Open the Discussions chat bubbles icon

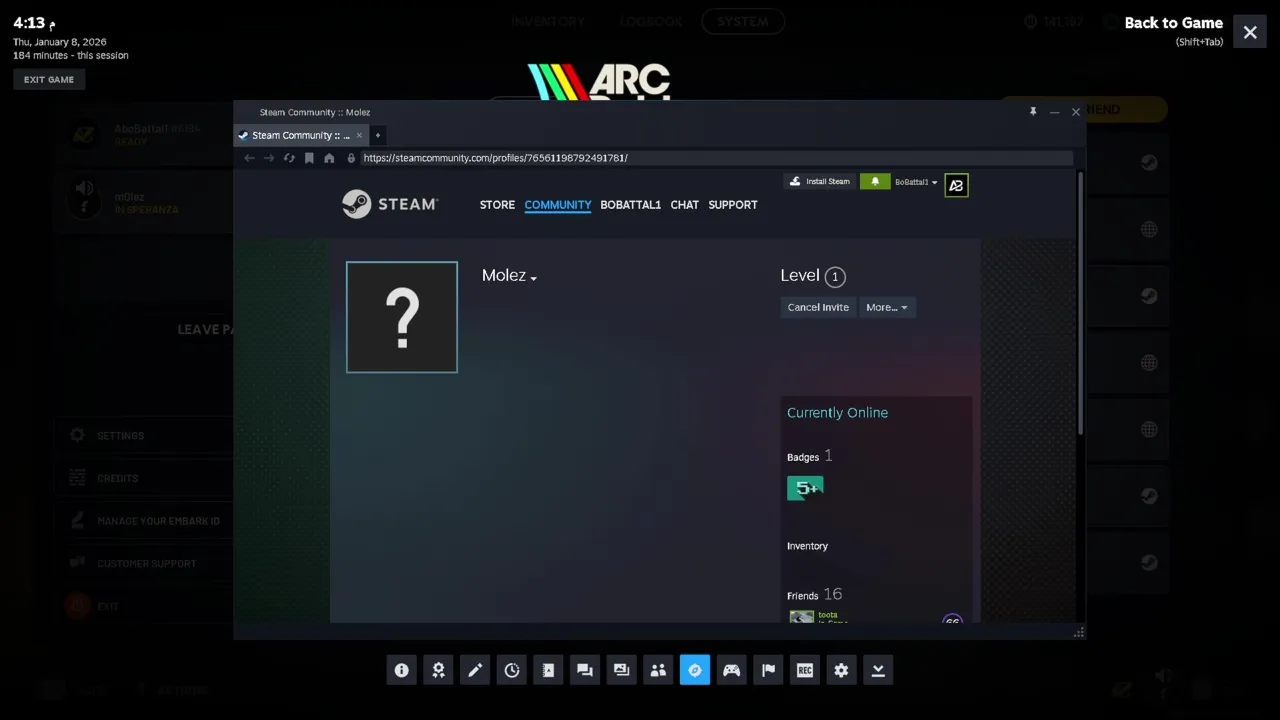pos(585,670)
